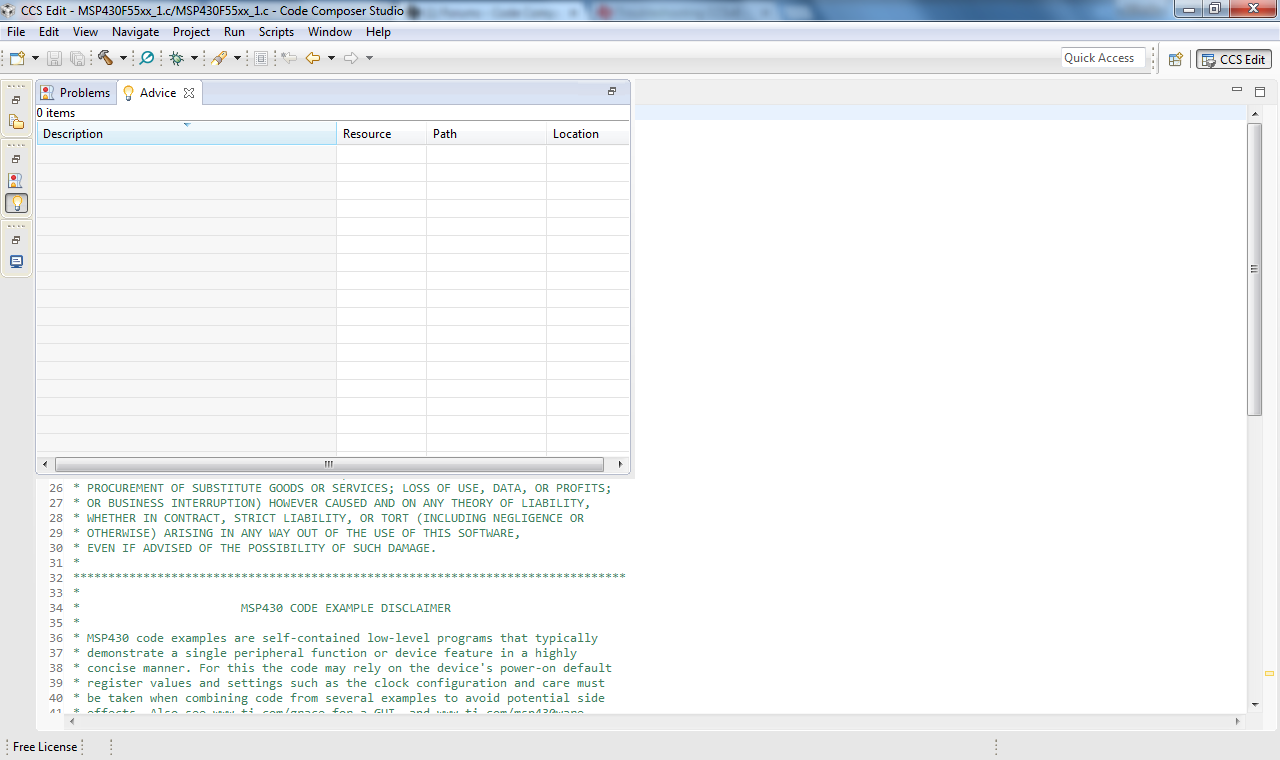Switch to the Problems tab

tap(76, 93)
